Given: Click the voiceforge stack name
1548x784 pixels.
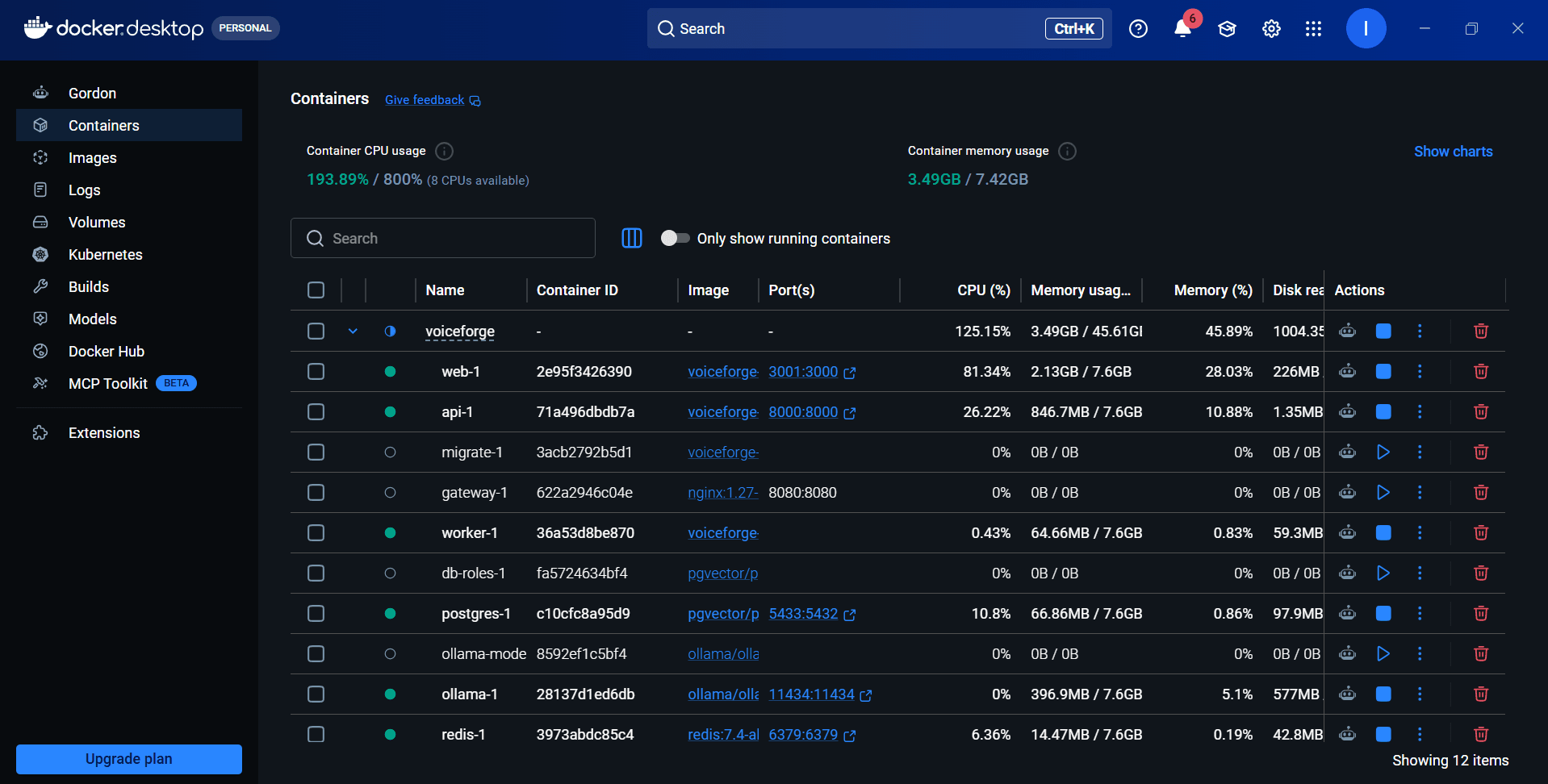Looking at the screenshot, I should pos(460,332).
